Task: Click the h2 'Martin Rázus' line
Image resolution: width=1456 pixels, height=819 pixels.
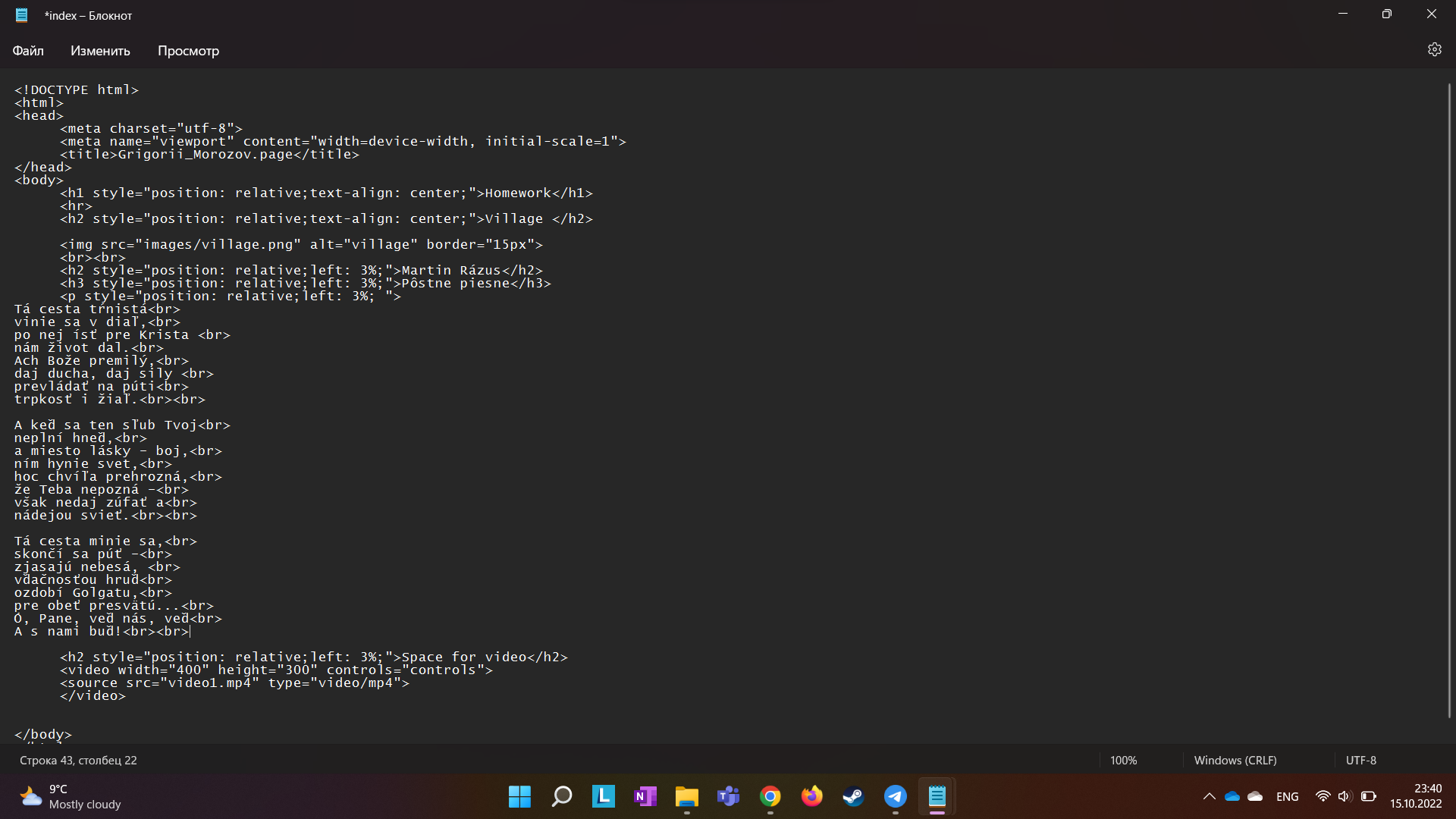Action: click(x=302, y=270)
